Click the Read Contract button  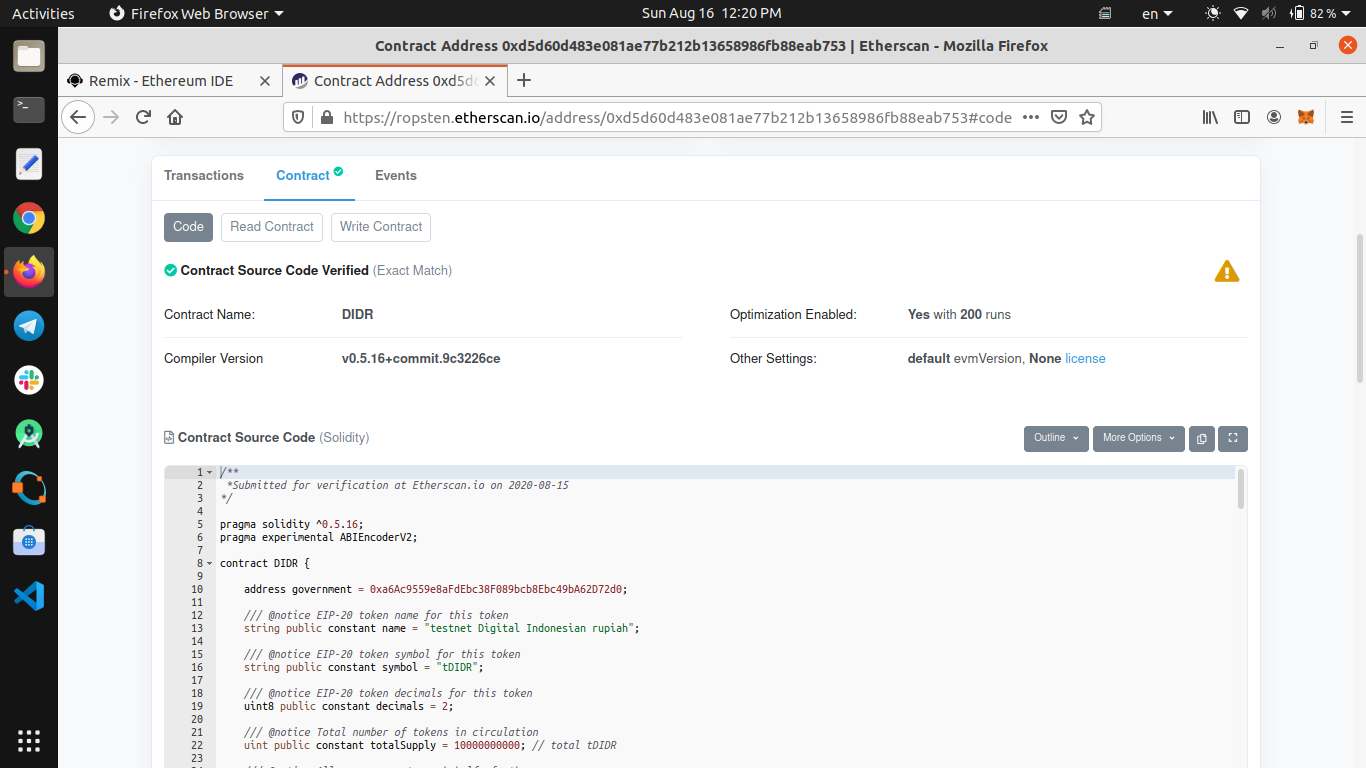click(x=272, y=227)
